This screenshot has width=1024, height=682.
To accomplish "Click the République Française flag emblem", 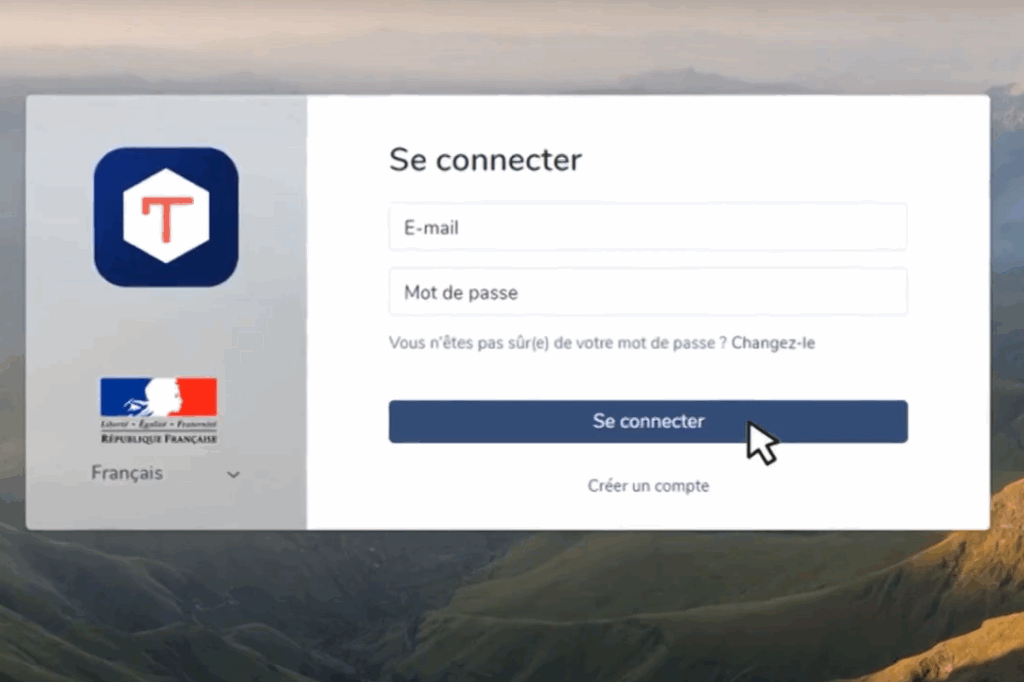I will [159, 411].
